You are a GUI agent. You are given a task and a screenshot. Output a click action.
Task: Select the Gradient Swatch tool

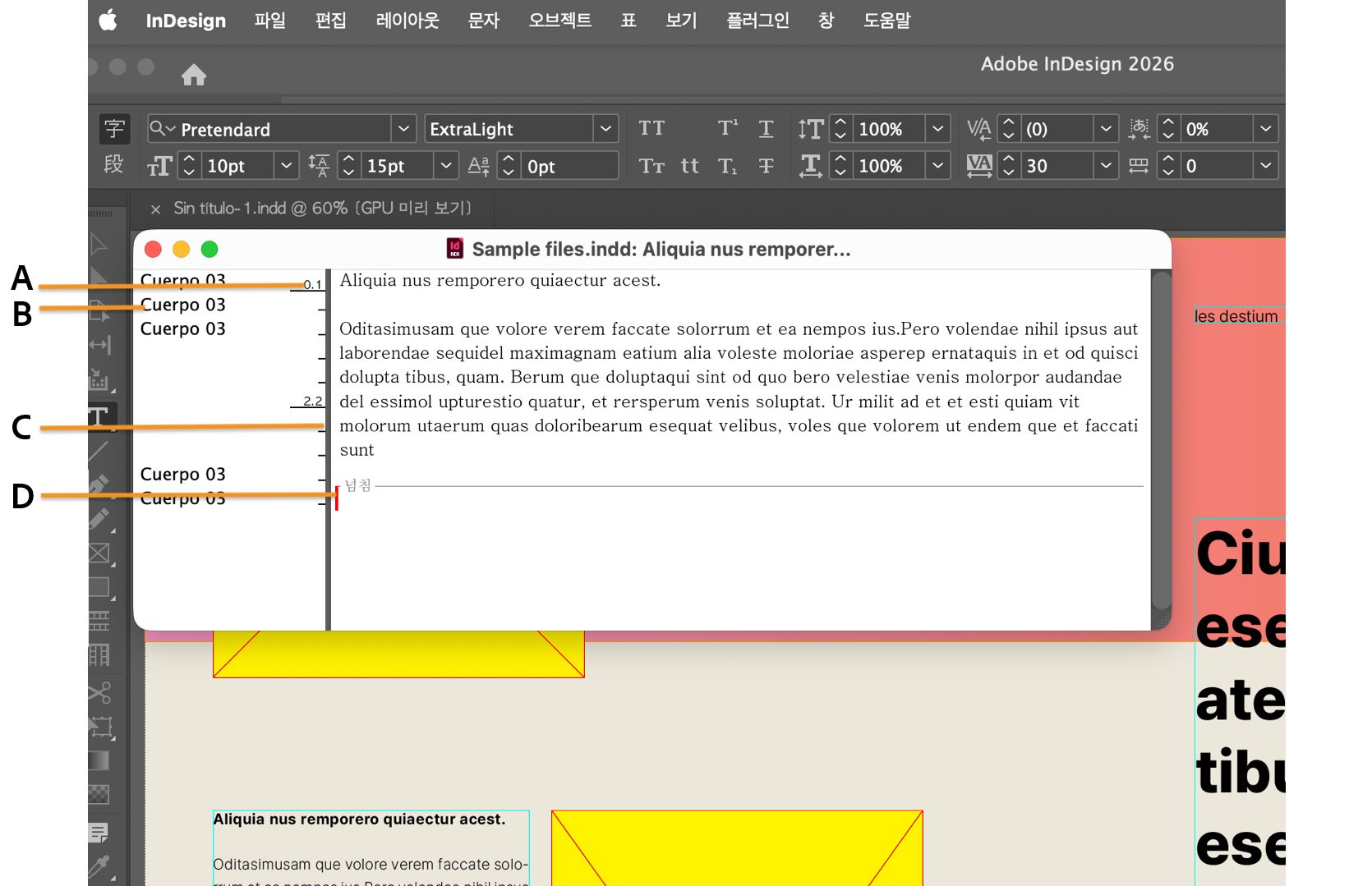point(99,760)
